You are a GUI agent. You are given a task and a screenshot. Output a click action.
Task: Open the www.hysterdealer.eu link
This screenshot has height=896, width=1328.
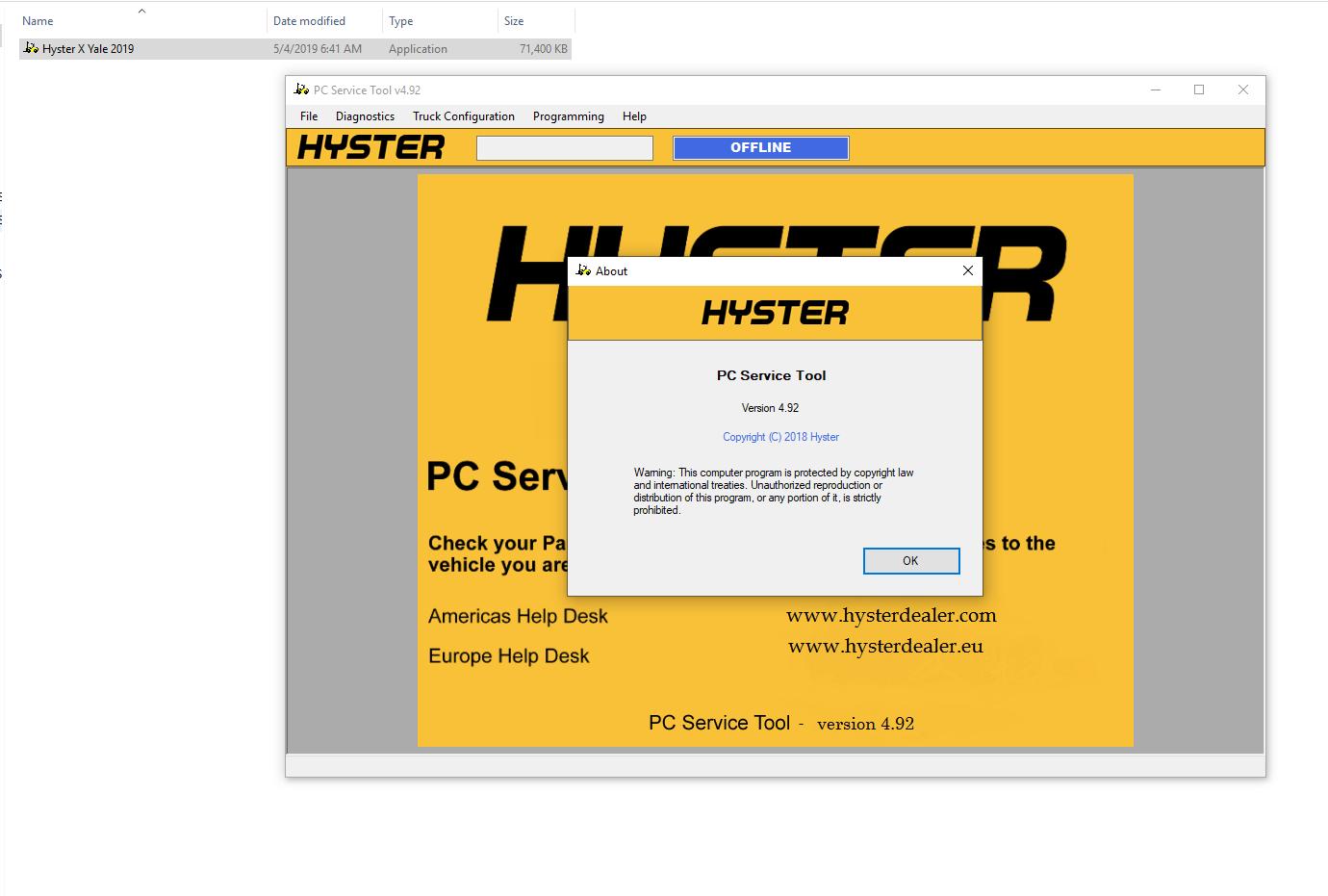click(x=885, y=646)
